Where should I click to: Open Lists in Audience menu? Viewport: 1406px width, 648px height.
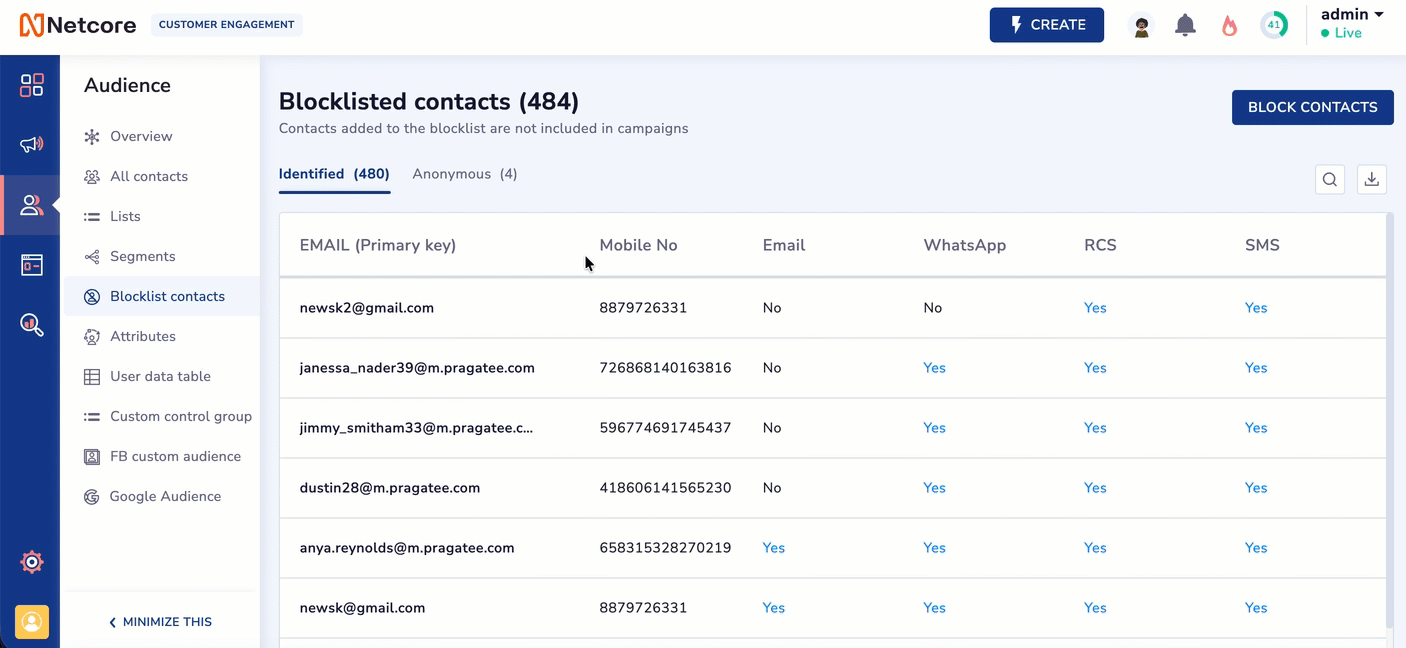(125, 216)
